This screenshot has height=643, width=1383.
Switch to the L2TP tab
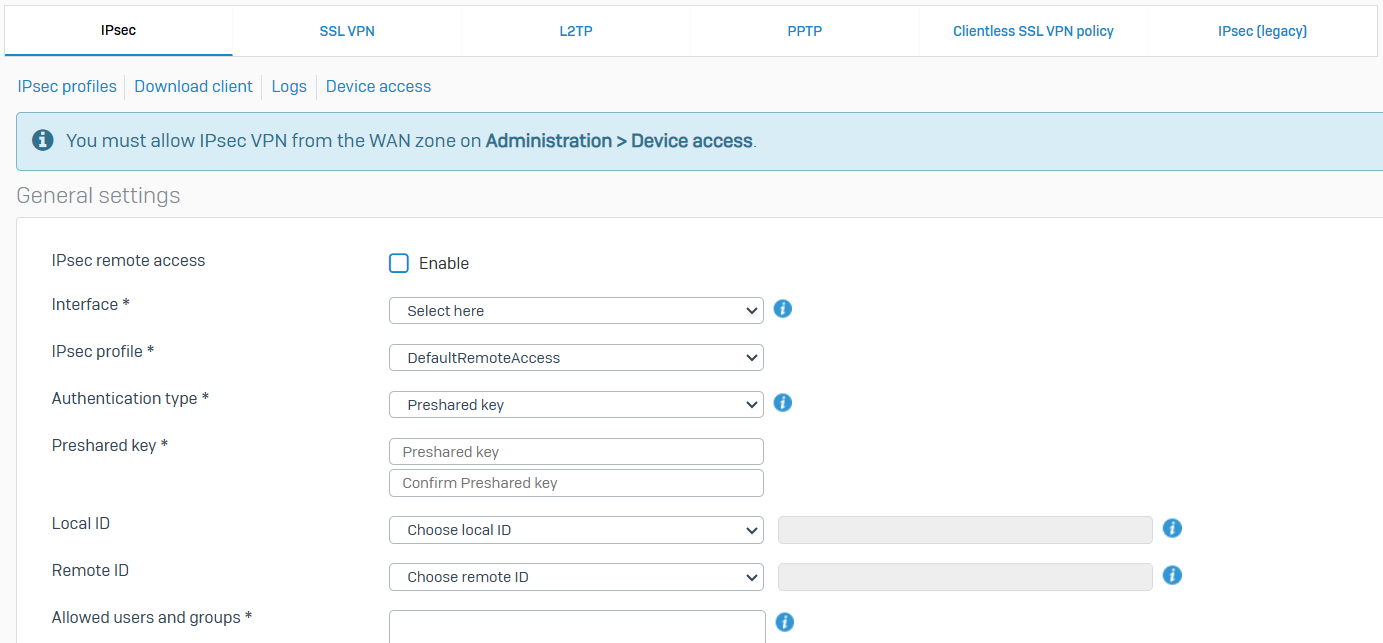[576, 31]
